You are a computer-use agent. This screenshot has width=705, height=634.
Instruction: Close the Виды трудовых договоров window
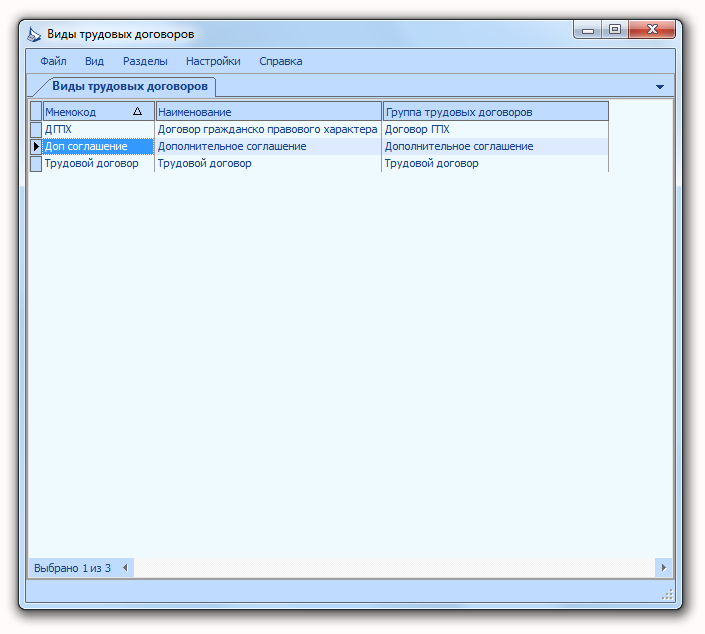point(652,30)
